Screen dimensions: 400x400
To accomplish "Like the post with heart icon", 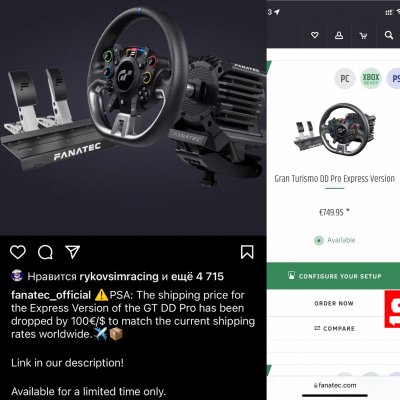I will point(18,252).
